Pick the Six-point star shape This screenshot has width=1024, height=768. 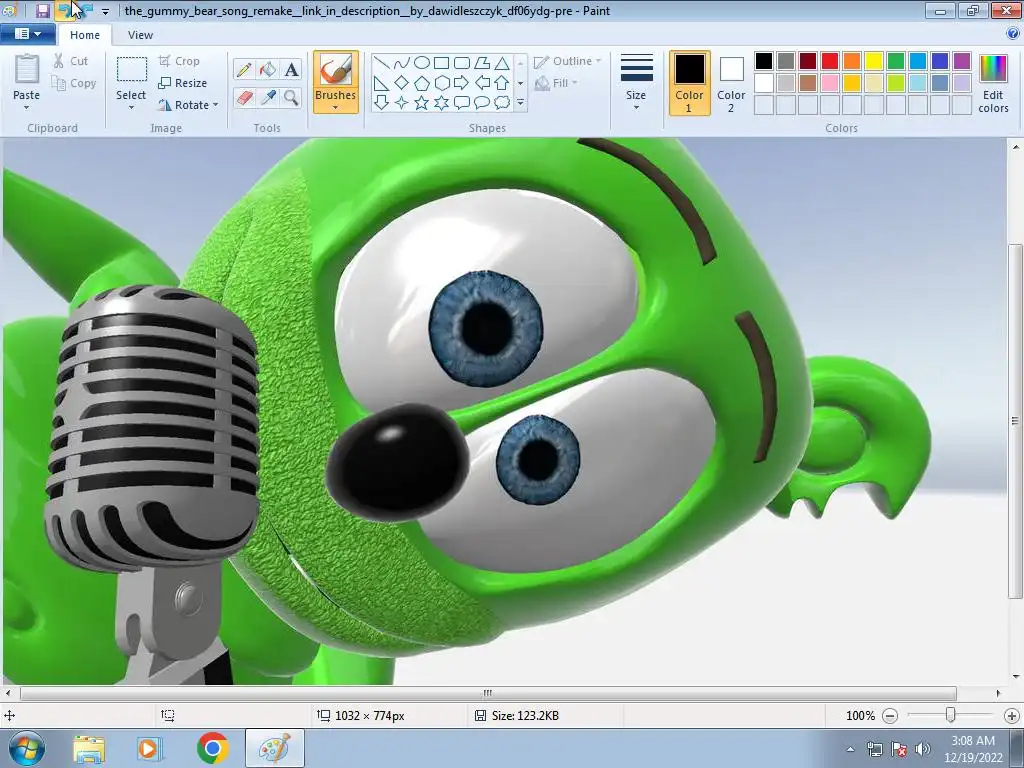[441, 103]
